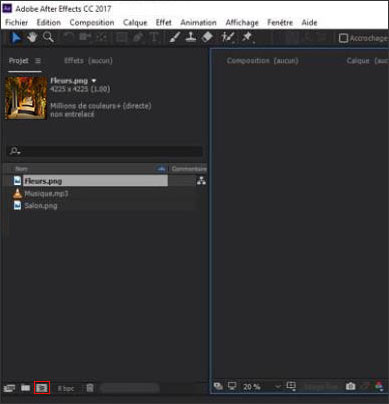Create a new folder in Project panel
This screenshot has height=404, width=389.
25,388
